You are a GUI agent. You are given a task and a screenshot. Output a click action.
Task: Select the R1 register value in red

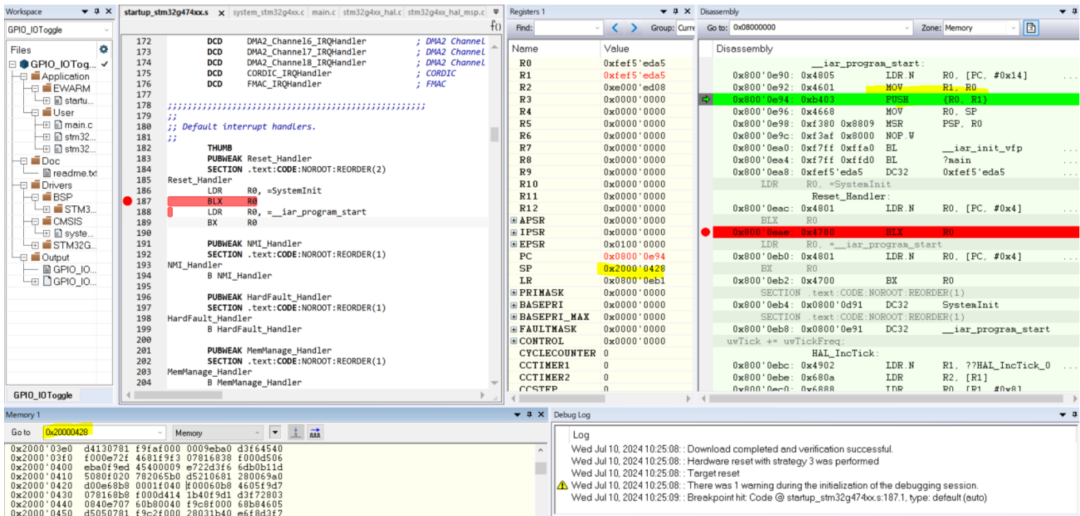coord(634,74)
